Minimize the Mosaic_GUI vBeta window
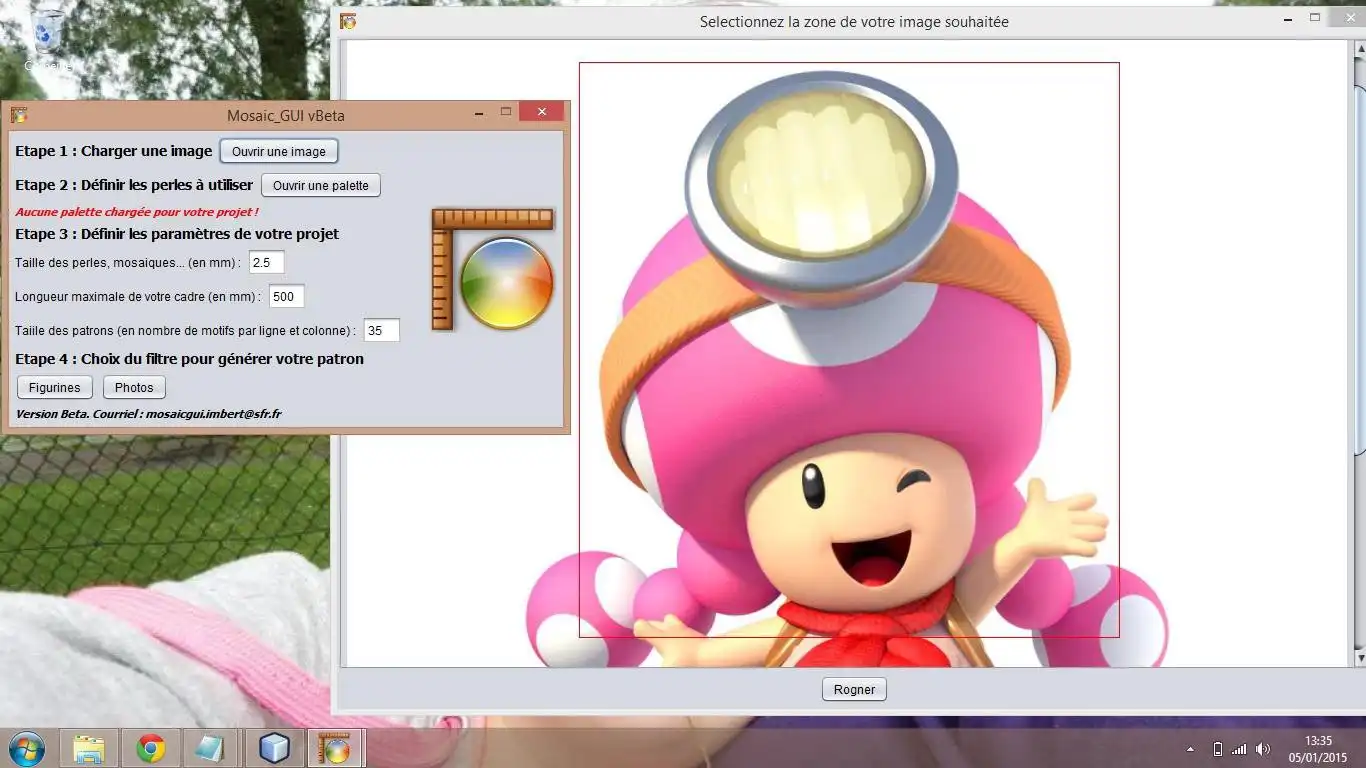Viewport: 1366px width, 768px height. coord(480,113)
